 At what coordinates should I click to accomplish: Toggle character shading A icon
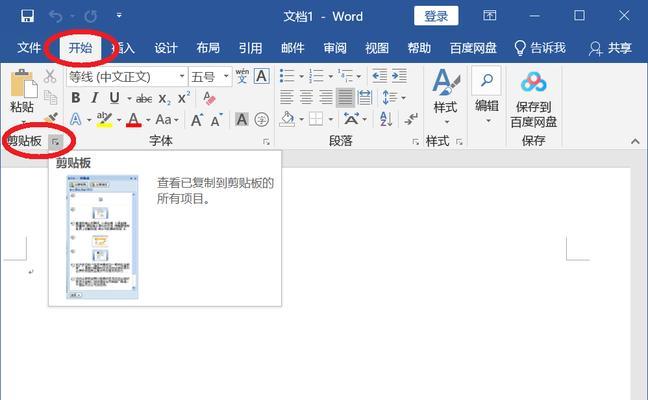242,119
